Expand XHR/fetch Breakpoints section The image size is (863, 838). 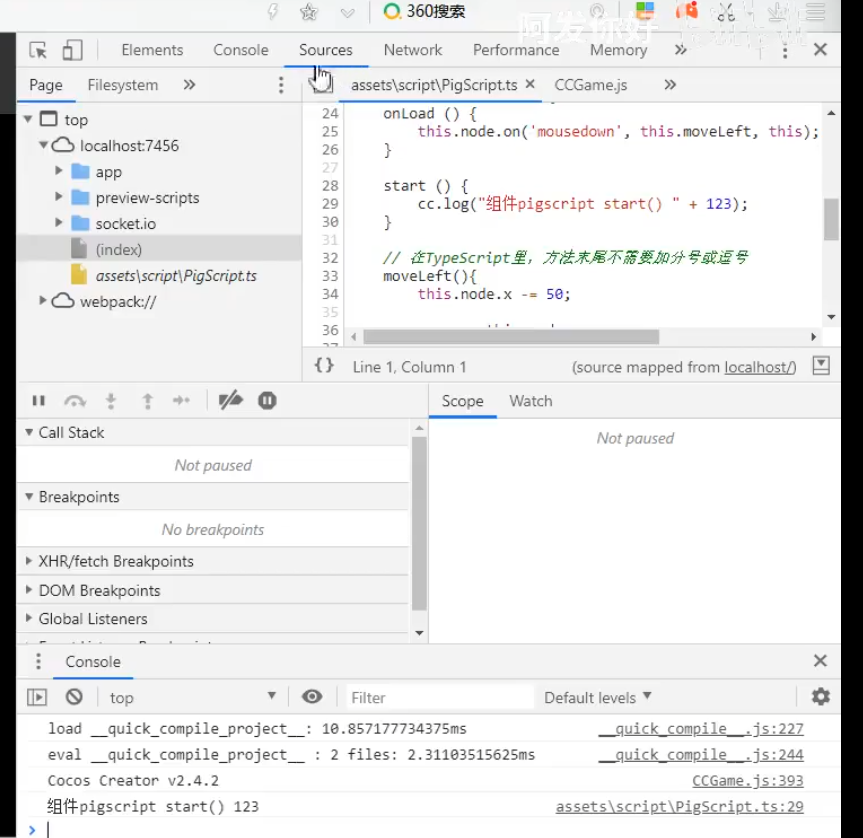point(29,561)
